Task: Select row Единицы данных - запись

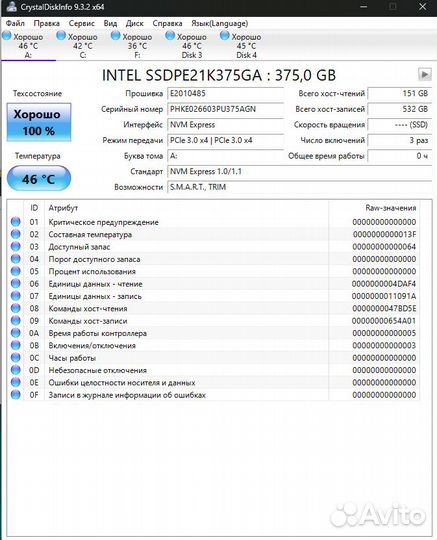Action: pyautogui.click(x=214, y=296)
